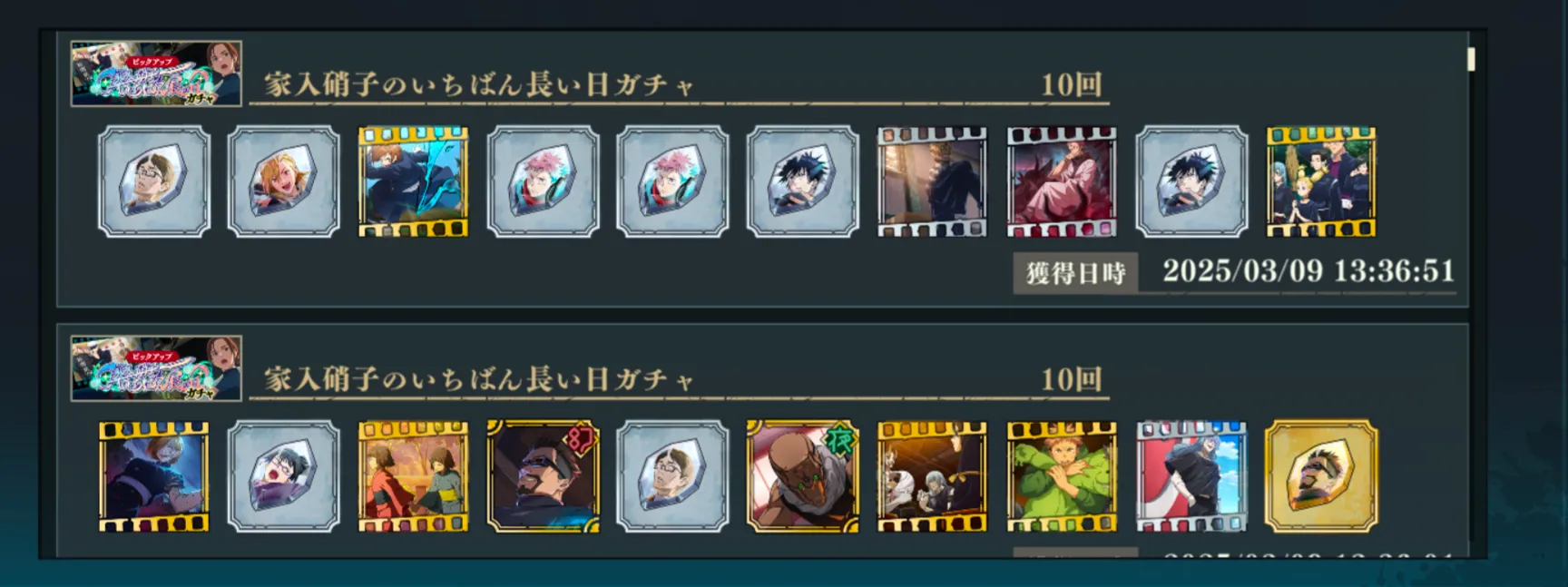Select the black-haired shard beside the group photo card
Viewport: 1568px width, 587px height.
coord(1191,181)
